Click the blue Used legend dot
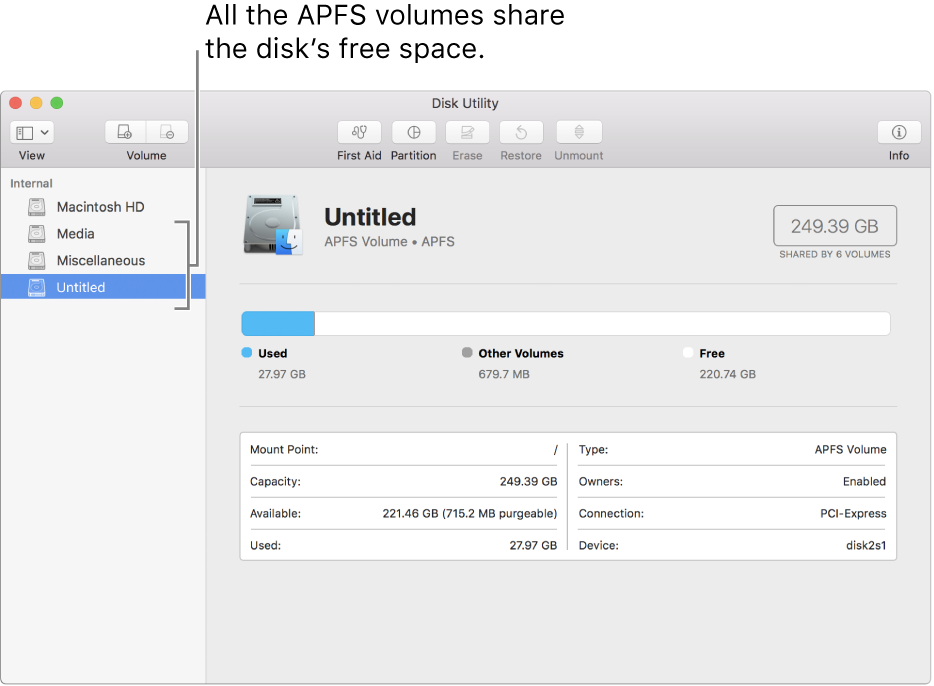934x686 pixels. (x=247, y=353)
